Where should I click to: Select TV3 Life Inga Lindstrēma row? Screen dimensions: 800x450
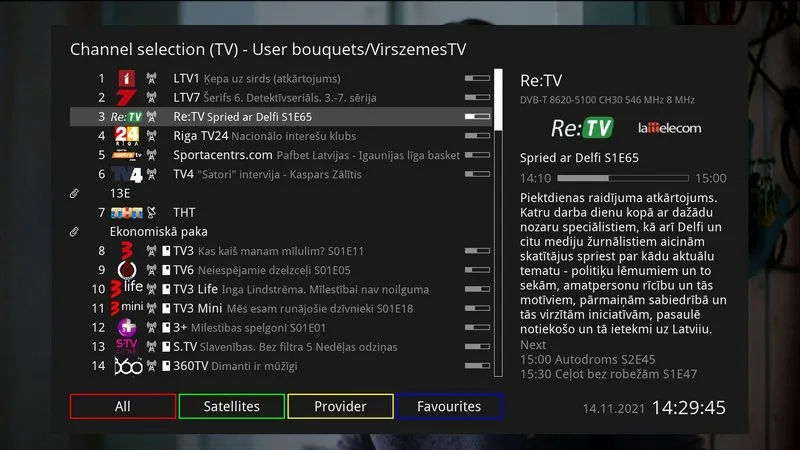point(281,289)
